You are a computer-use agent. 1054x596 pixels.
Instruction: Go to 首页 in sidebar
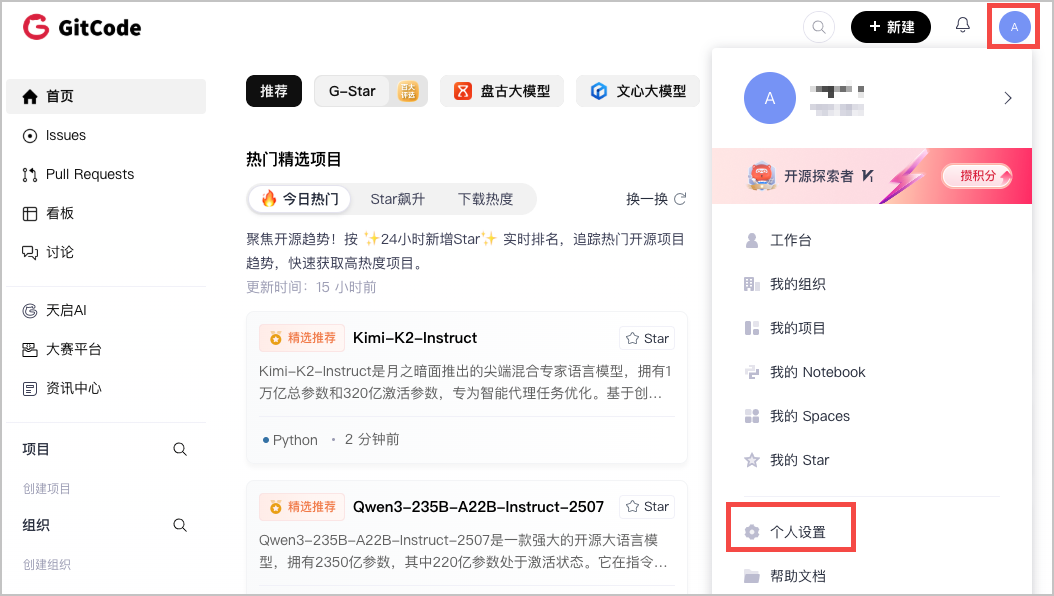pos(106,96)
